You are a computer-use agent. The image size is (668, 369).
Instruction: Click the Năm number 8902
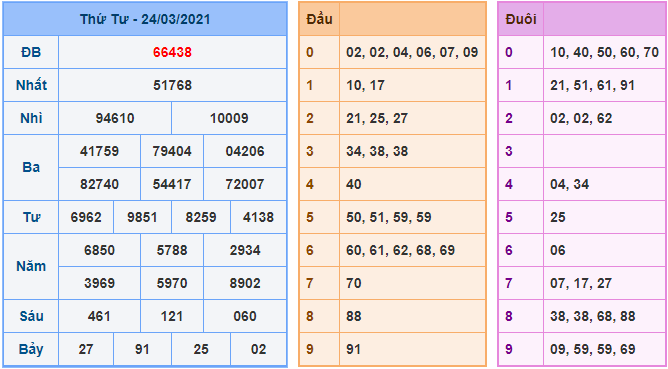tap(245, 283)
